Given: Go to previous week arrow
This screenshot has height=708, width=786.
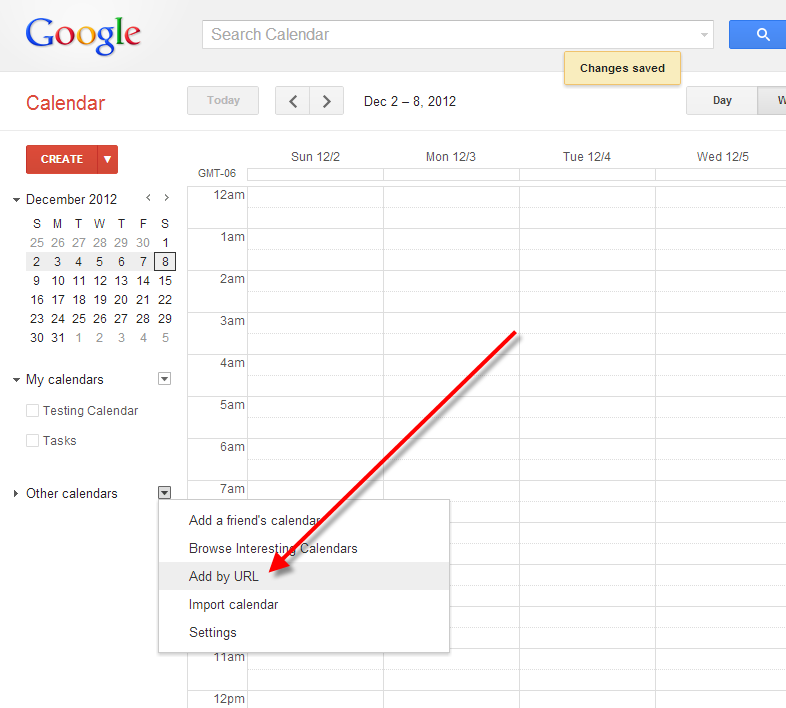Looking at the screenshot, I should point(293,101).
